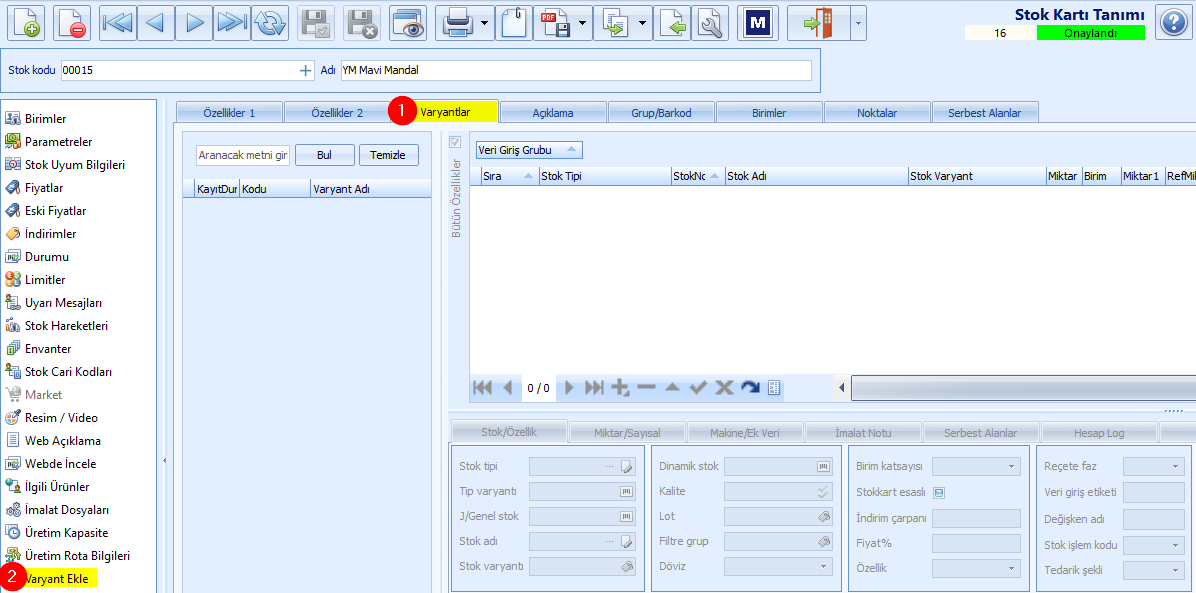Cancel edit with grid navigator X
Image resolution: width=1196 pixels, height=593 pixels.
coord(724,388)
